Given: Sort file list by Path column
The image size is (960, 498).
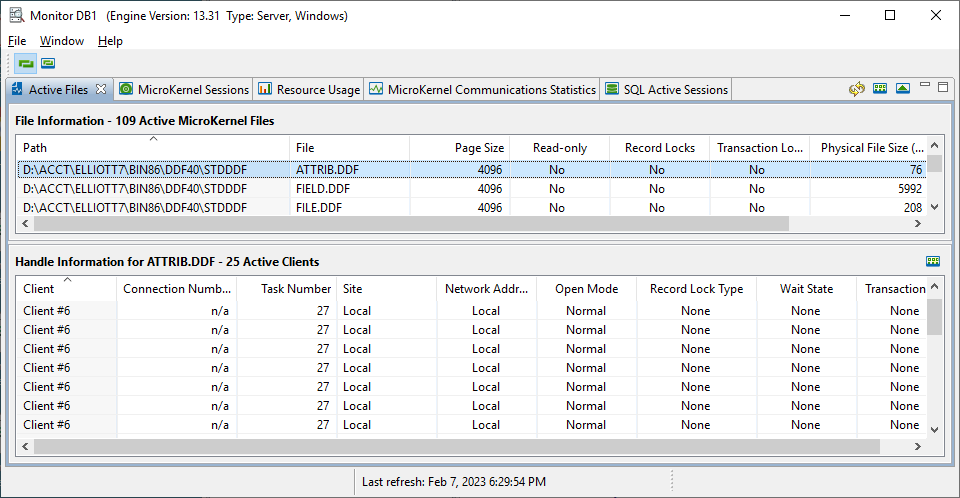Looking at the screenshot, I should (x=150, y=147).
